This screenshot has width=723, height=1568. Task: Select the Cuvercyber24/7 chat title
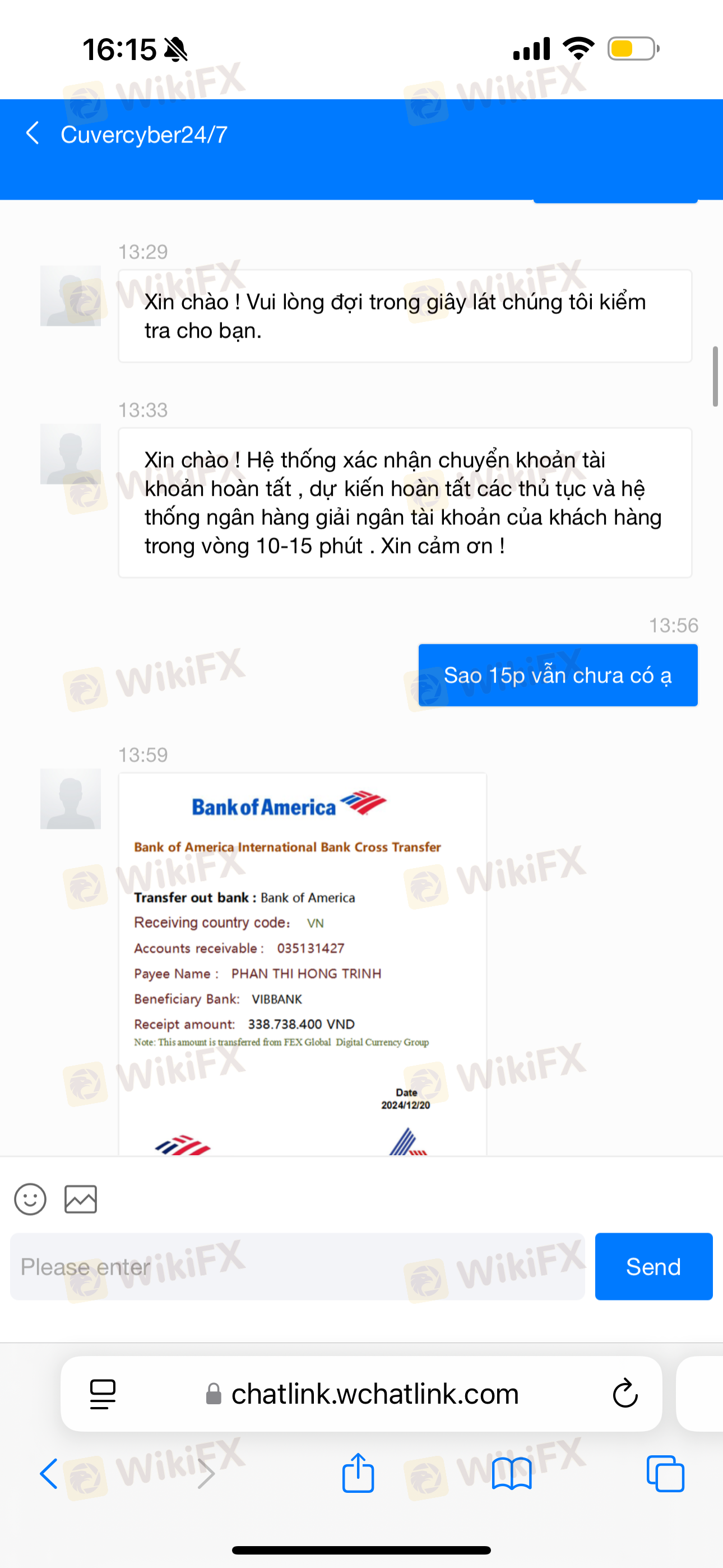point(144,135)
